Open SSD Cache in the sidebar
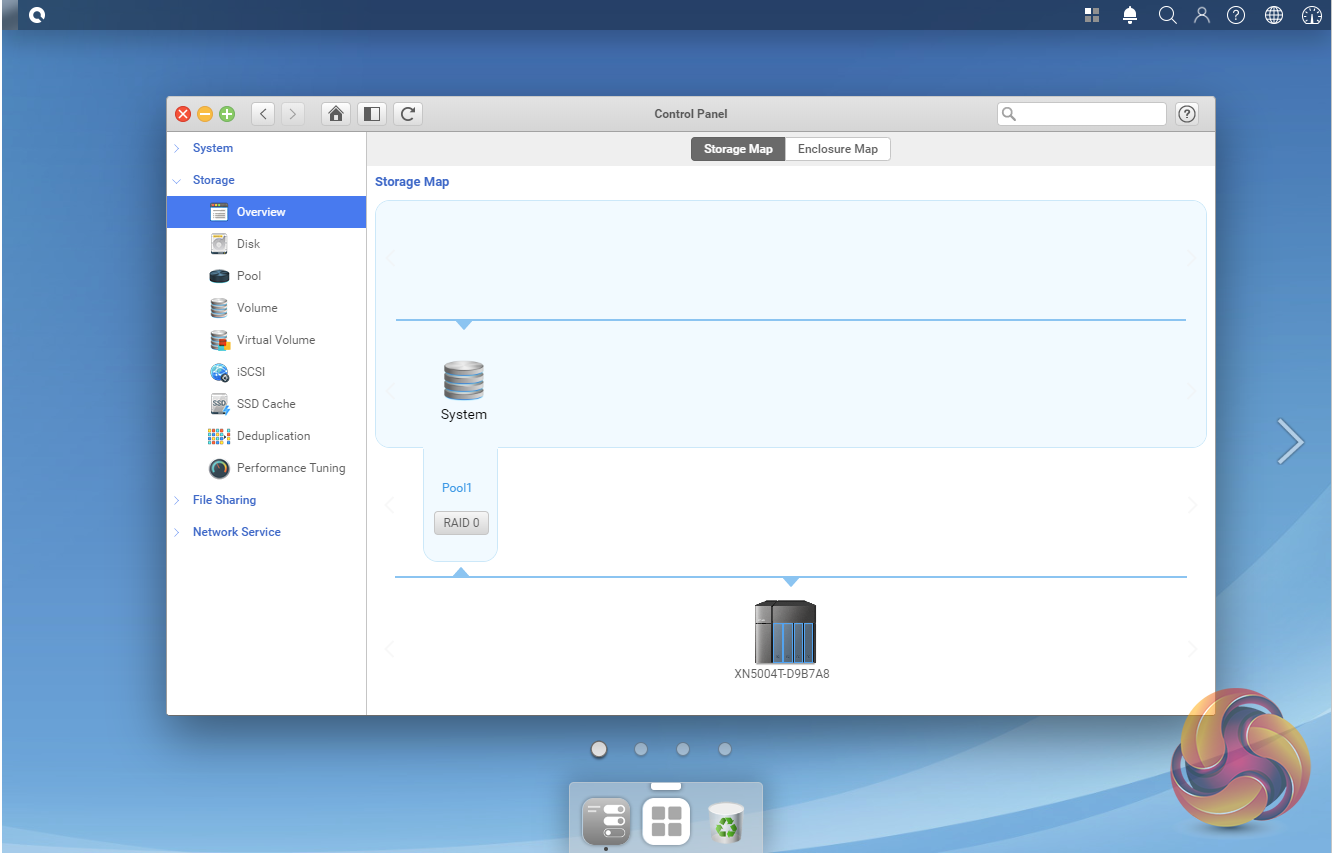The image size is (1334, 854). pyautogui.click(x=266, y=404)
